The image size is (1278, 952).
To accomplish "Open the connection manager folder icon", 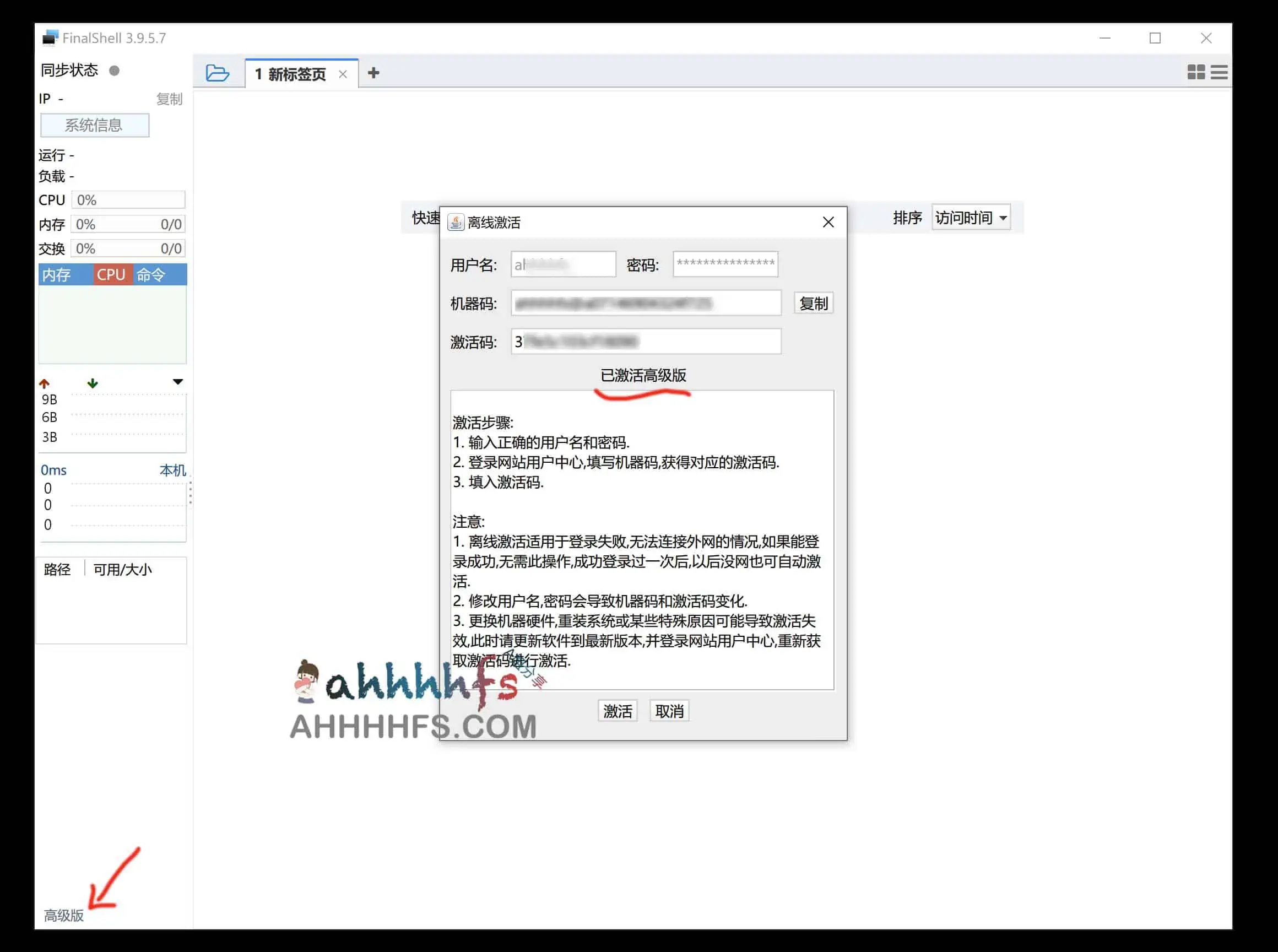I will (x=217, y=73).
